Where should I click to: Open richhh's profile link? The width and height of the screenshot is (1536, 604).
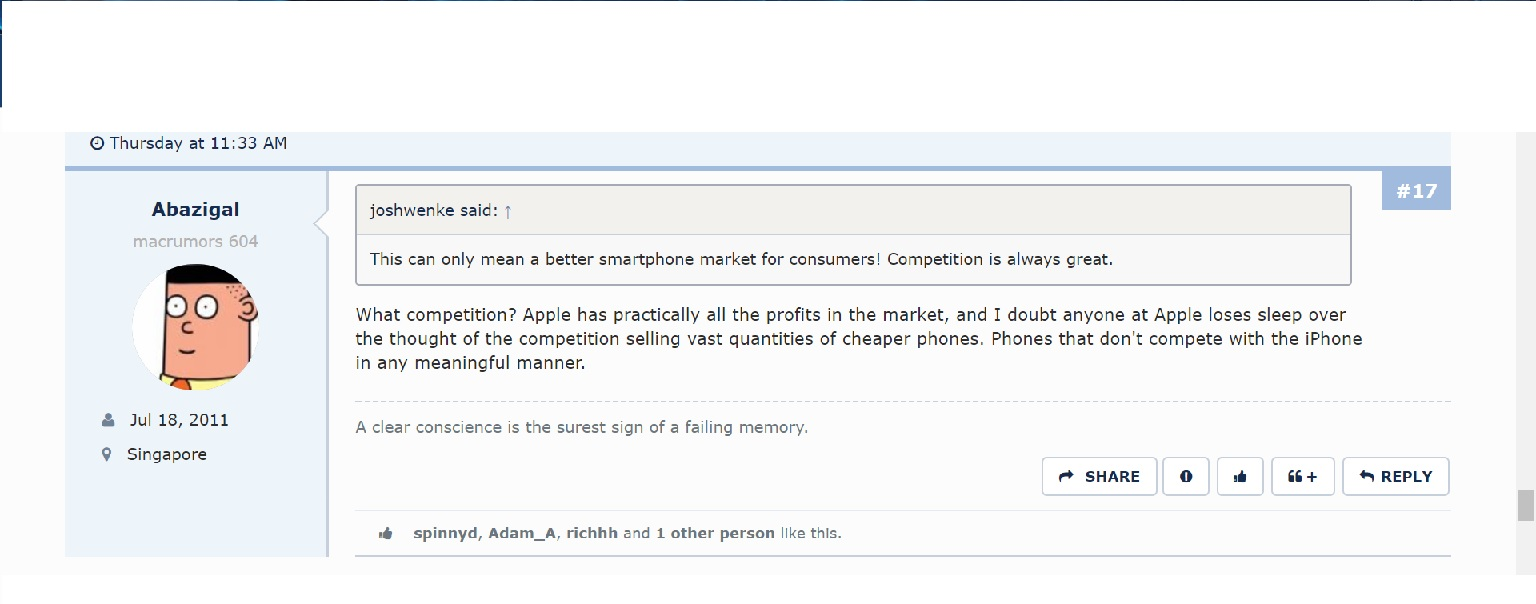592,533
